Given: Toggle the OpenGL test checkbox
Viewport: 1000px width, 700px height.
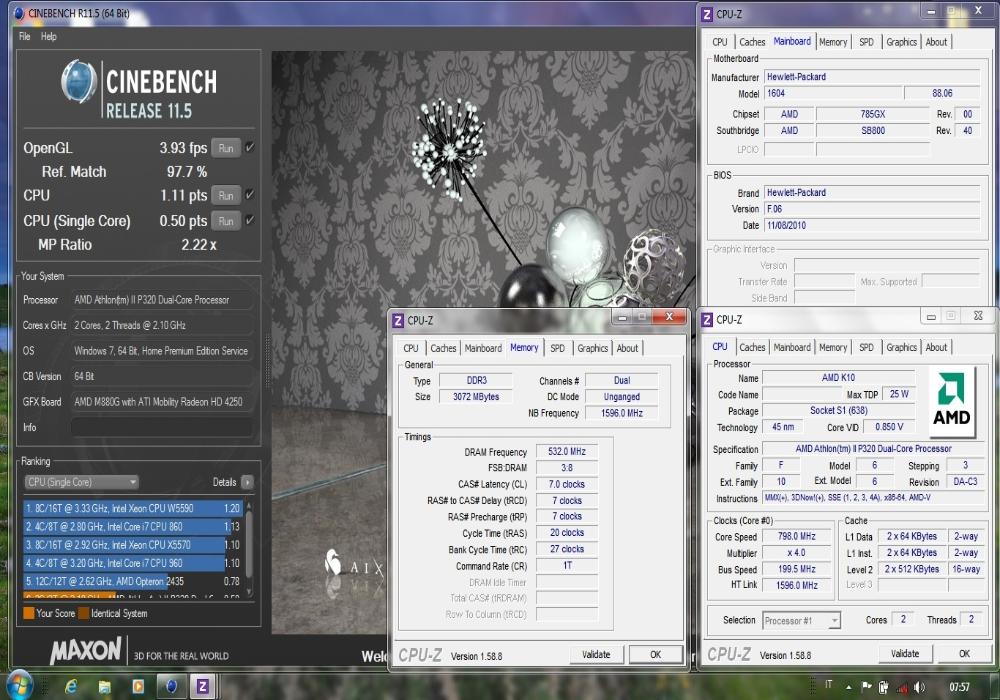Looking at the screenshot, I should (x=250, y=147).
